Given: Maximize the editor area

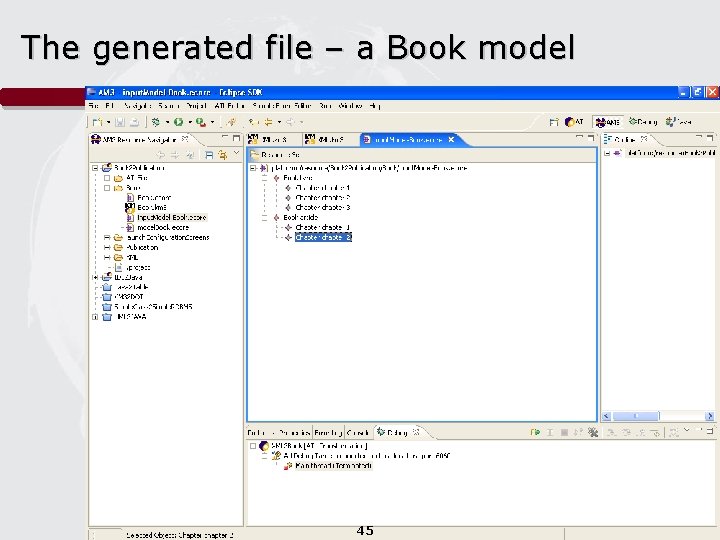Looking at the screenshot, I should [x=591, y=138].
